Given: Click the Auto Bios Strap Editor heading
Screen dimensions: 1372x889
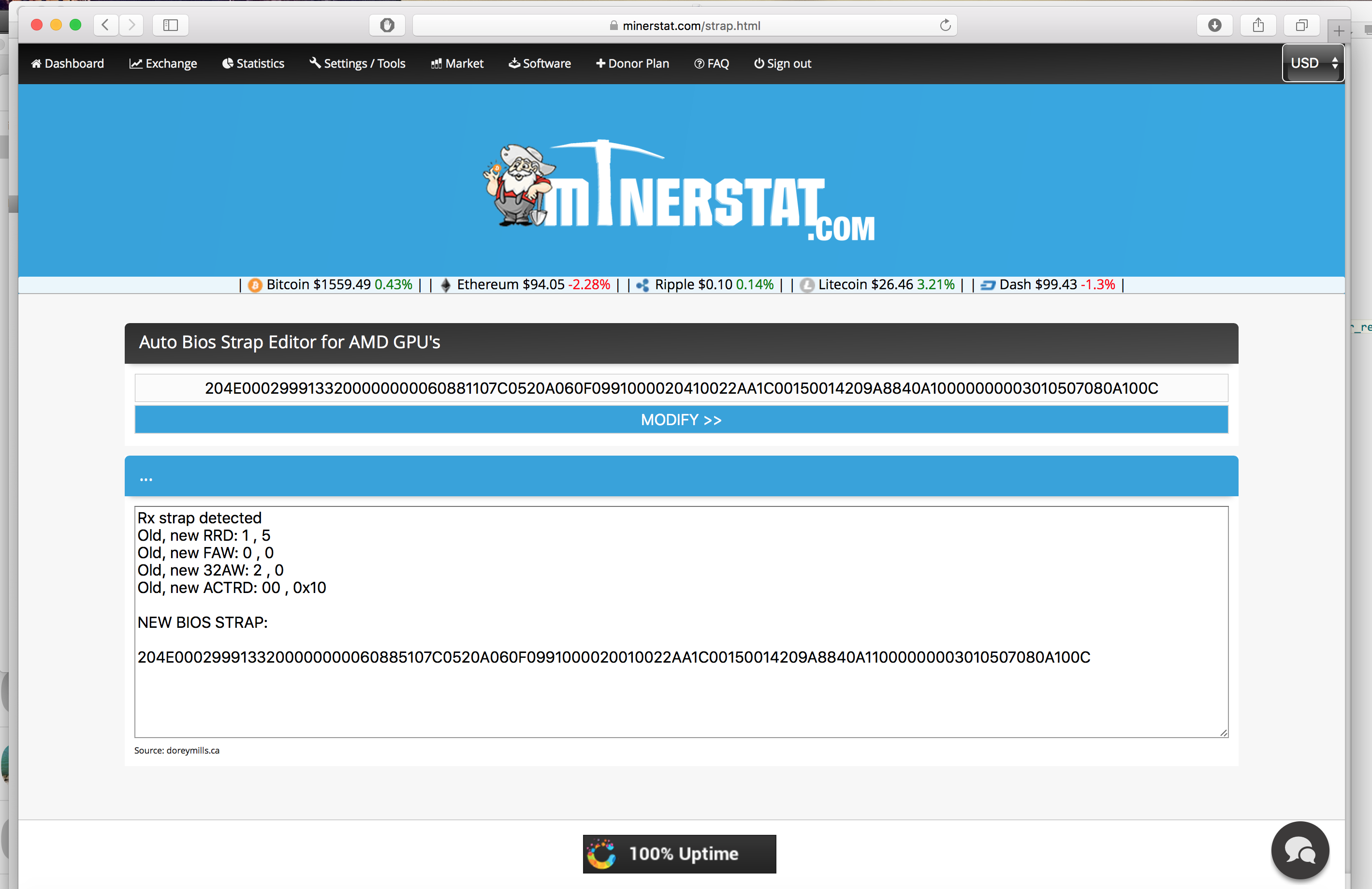Looking at the screenshot, I should [290, 342].
